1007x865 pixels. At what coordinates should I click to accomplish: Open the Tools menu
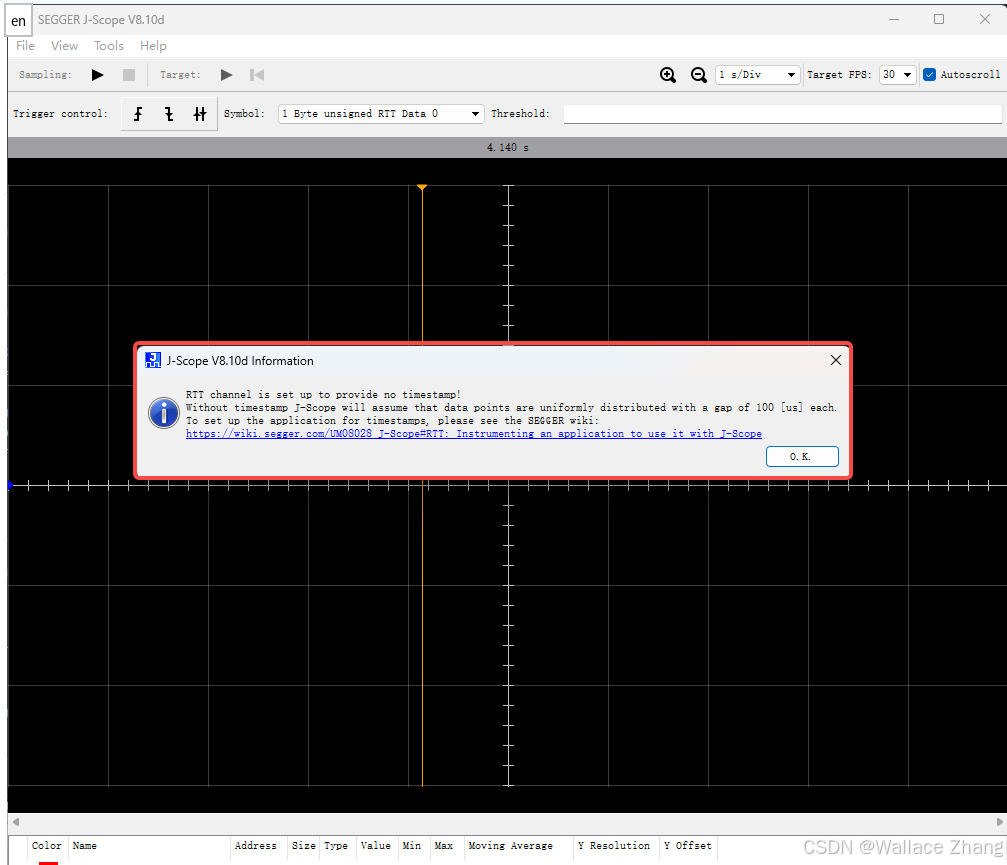tap(109, 46)
